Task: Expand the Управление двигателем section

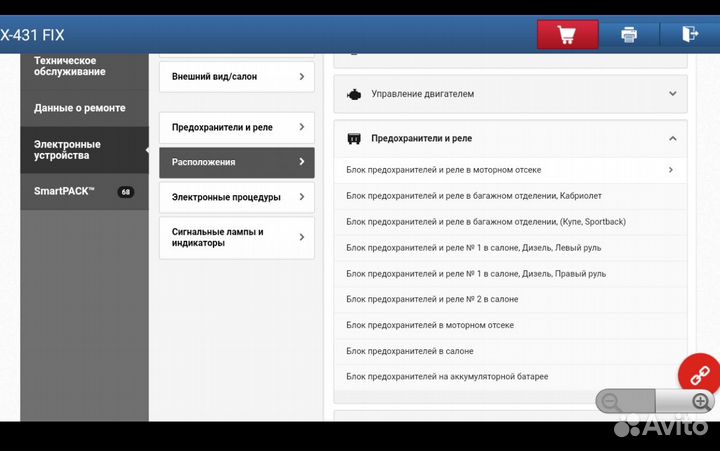Action: [672, 94]
